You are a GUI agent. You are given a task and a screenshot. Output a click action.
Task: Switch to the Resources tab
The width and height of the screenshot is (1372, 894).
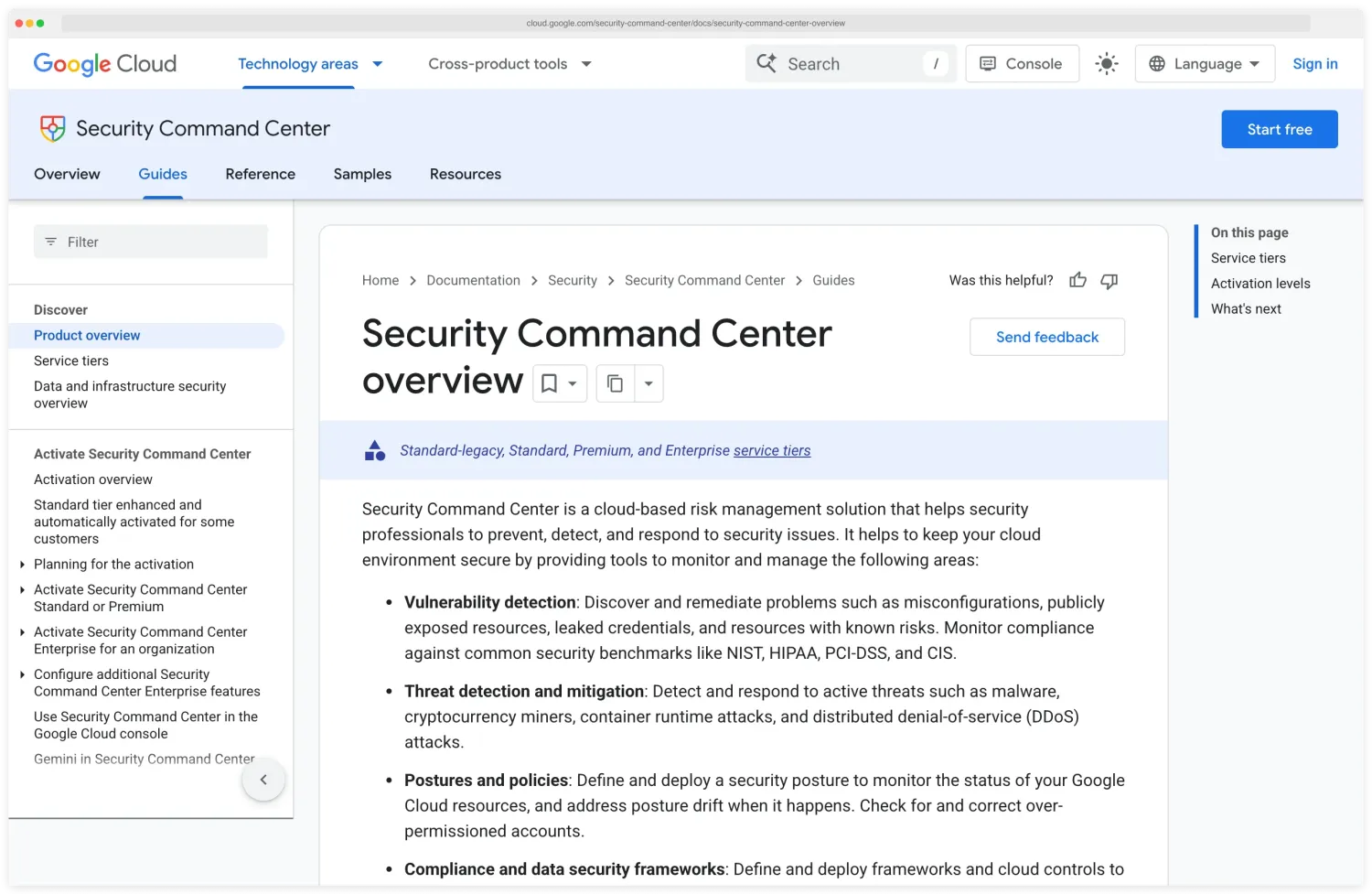coord(466,174)
